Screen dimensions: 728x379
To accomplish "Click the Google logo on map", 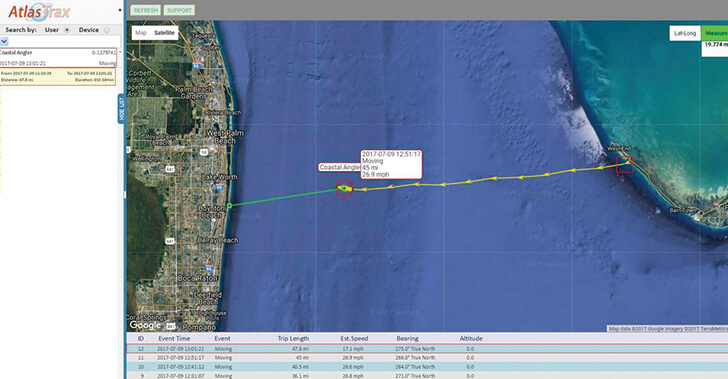I will click(x=145, y=325).
